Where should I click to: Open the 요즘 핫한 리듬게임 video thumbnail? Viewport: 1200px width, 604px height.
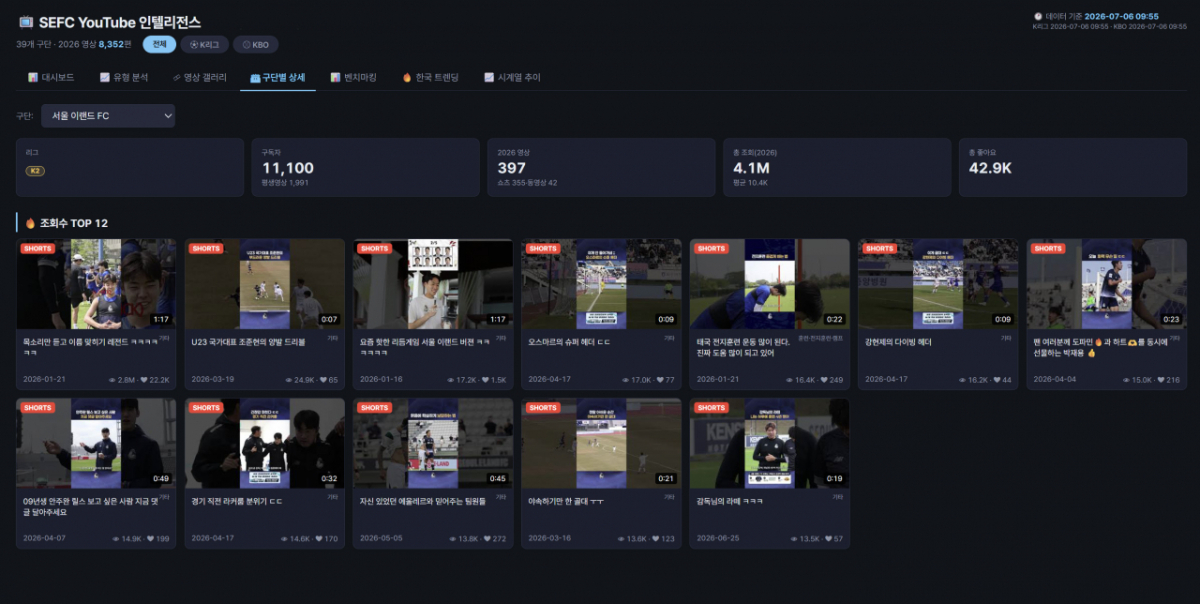[x=433, y=284]
